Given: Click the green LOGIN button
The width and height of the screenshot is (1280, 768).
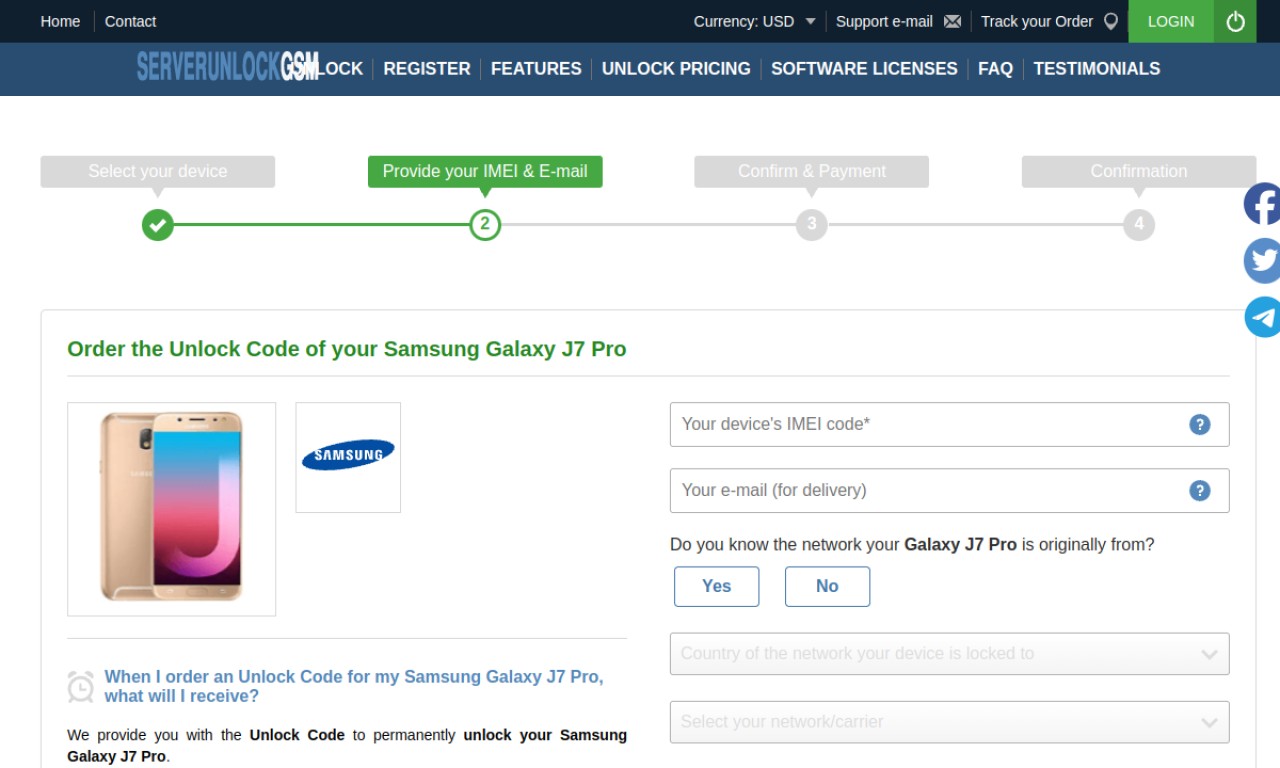Looking at the screenshot, I should point(1171,21).
